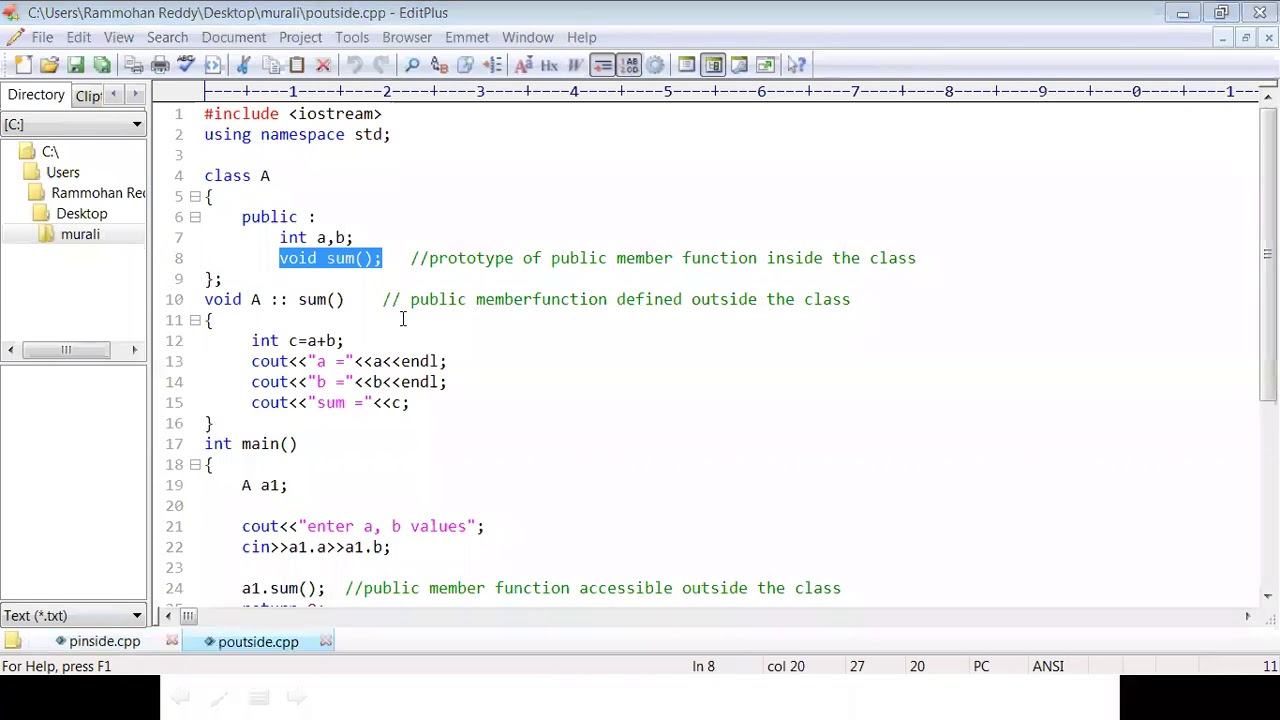Select the murali folder in tree
The image size is (1280, 720).
click(x=79, y=234)
